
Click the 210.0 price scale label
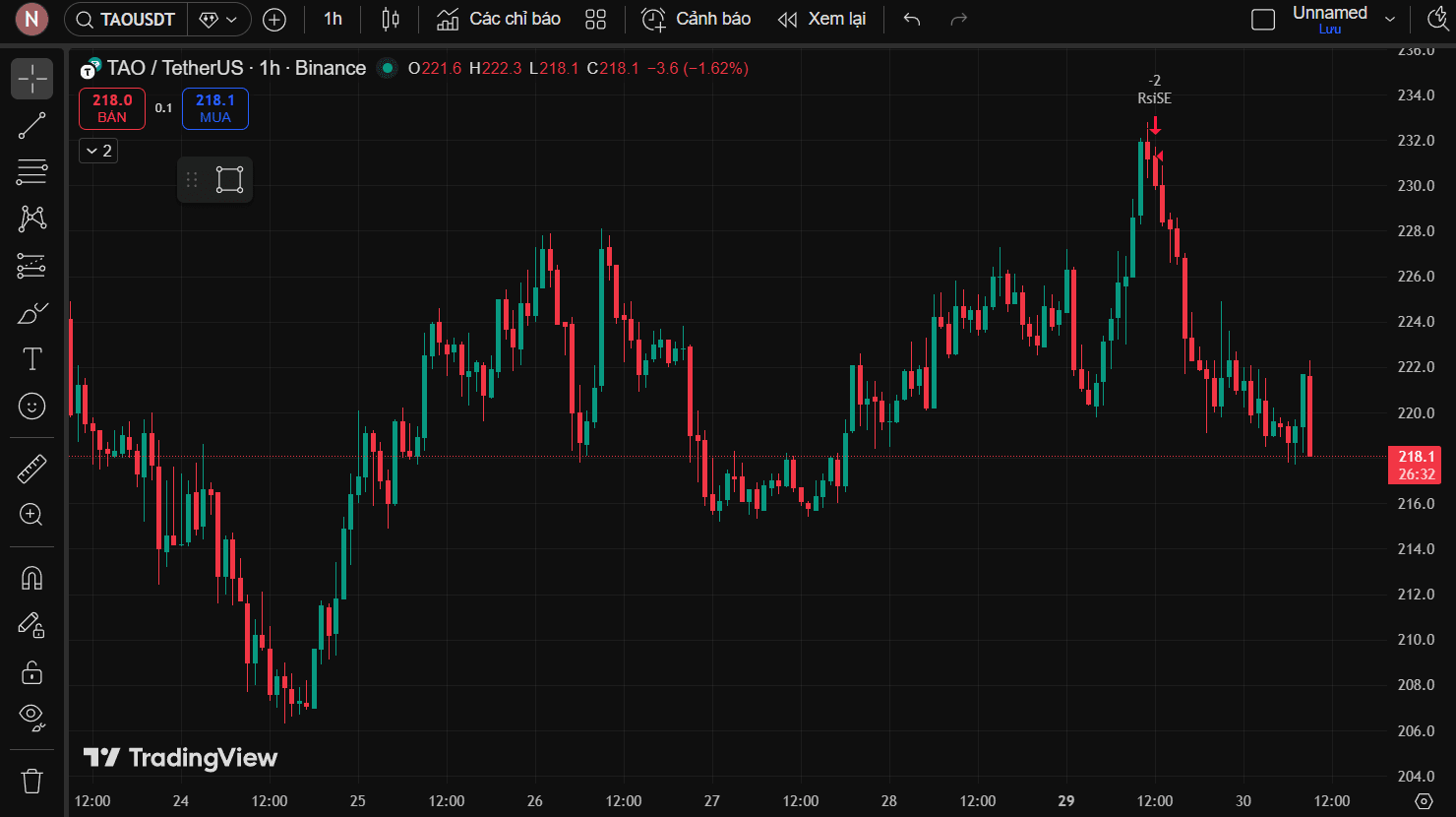pos(1416,640)
